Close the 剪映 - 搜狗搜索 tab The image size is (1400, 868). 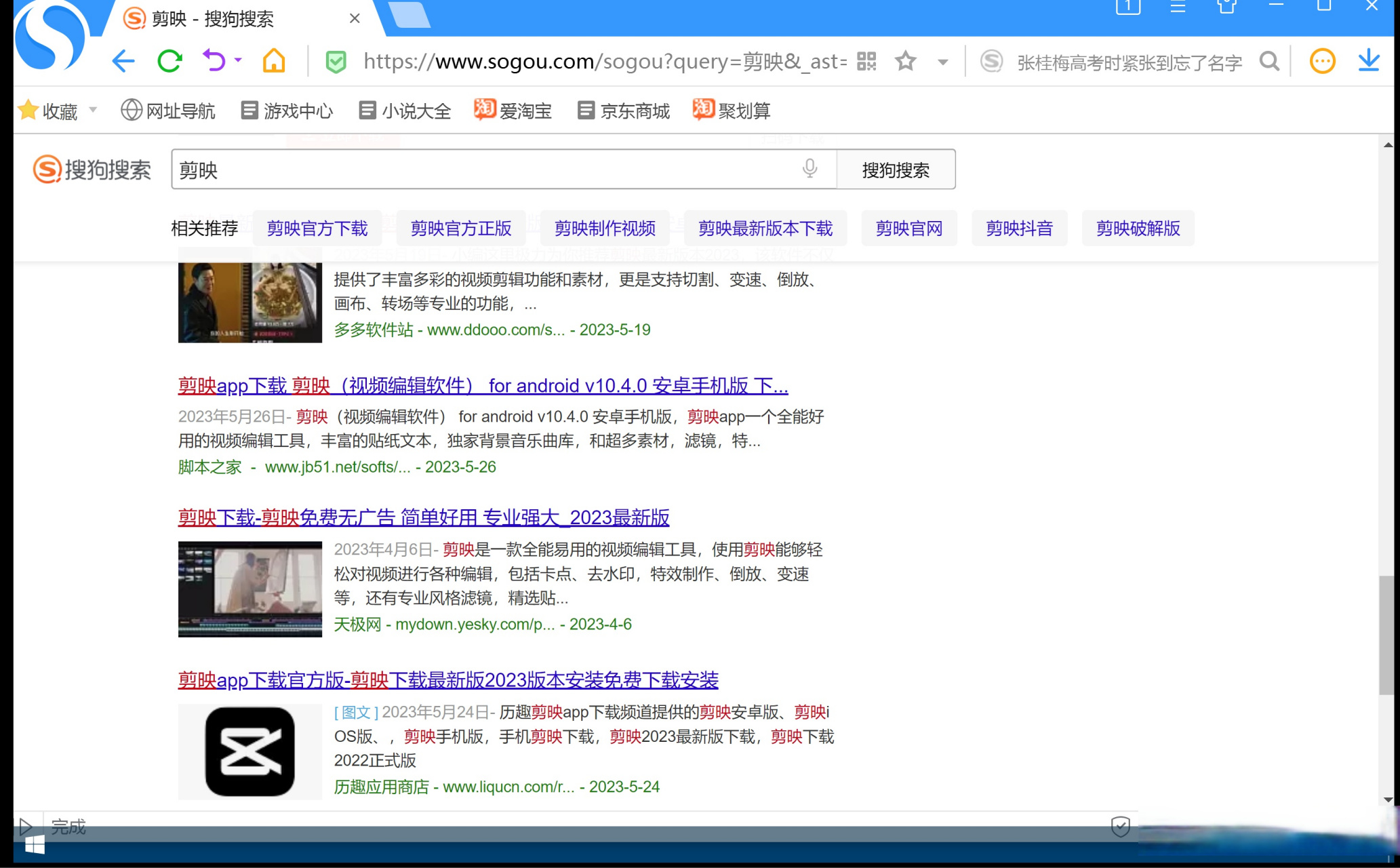(355, 18)
